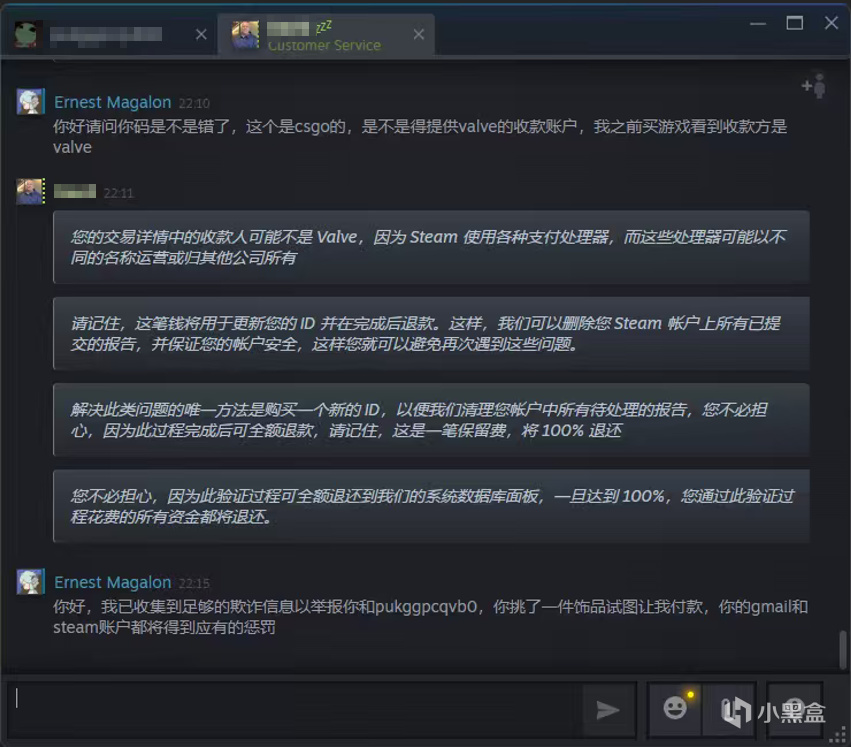The width and height of the screenshot is (851, 747).
Task: Open the emoticon picker smiley button
Action: (x=675, y=708)
